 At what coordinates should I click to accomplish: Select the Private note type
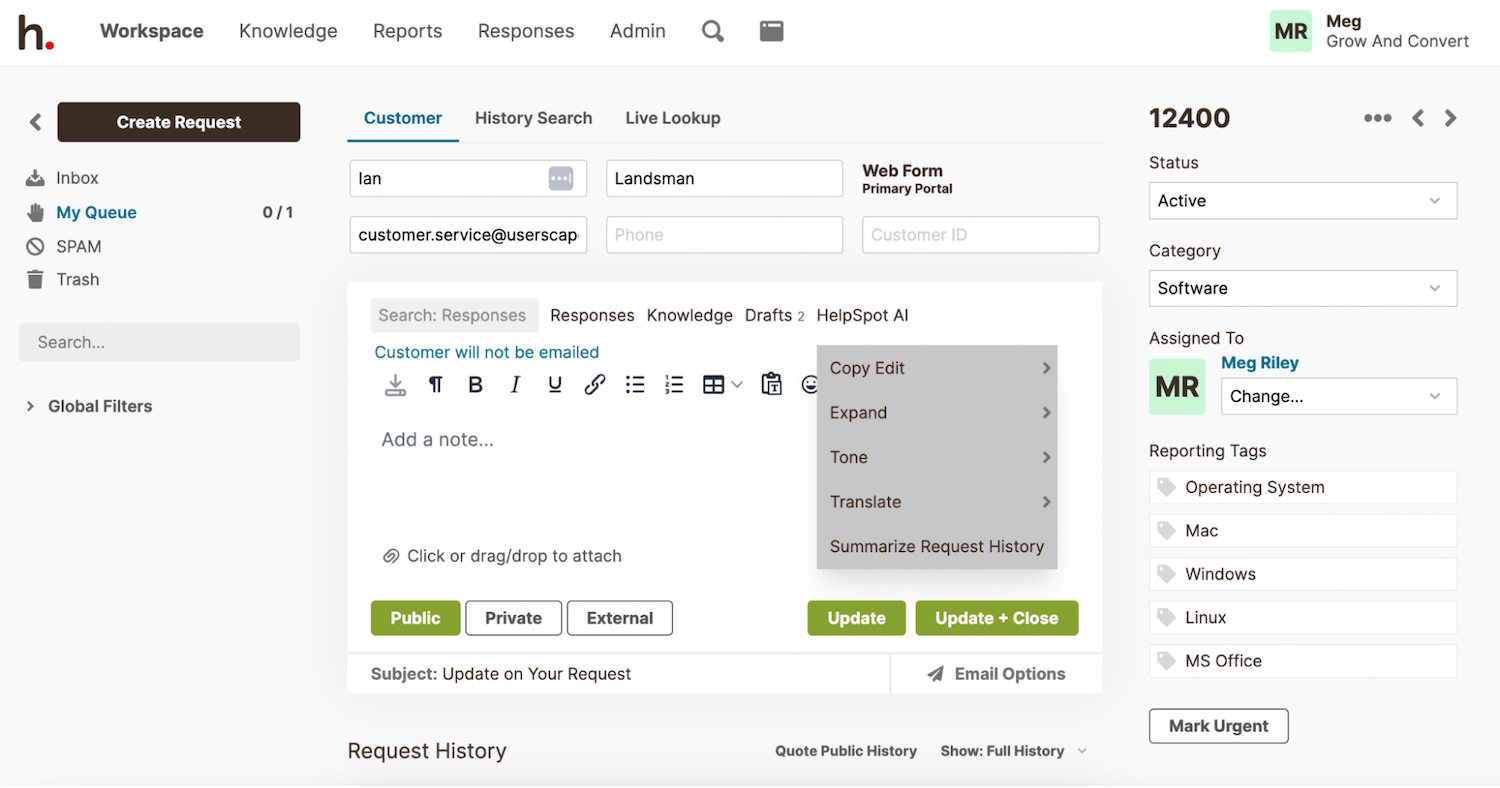pyautogui.click(x=513, y=618)
